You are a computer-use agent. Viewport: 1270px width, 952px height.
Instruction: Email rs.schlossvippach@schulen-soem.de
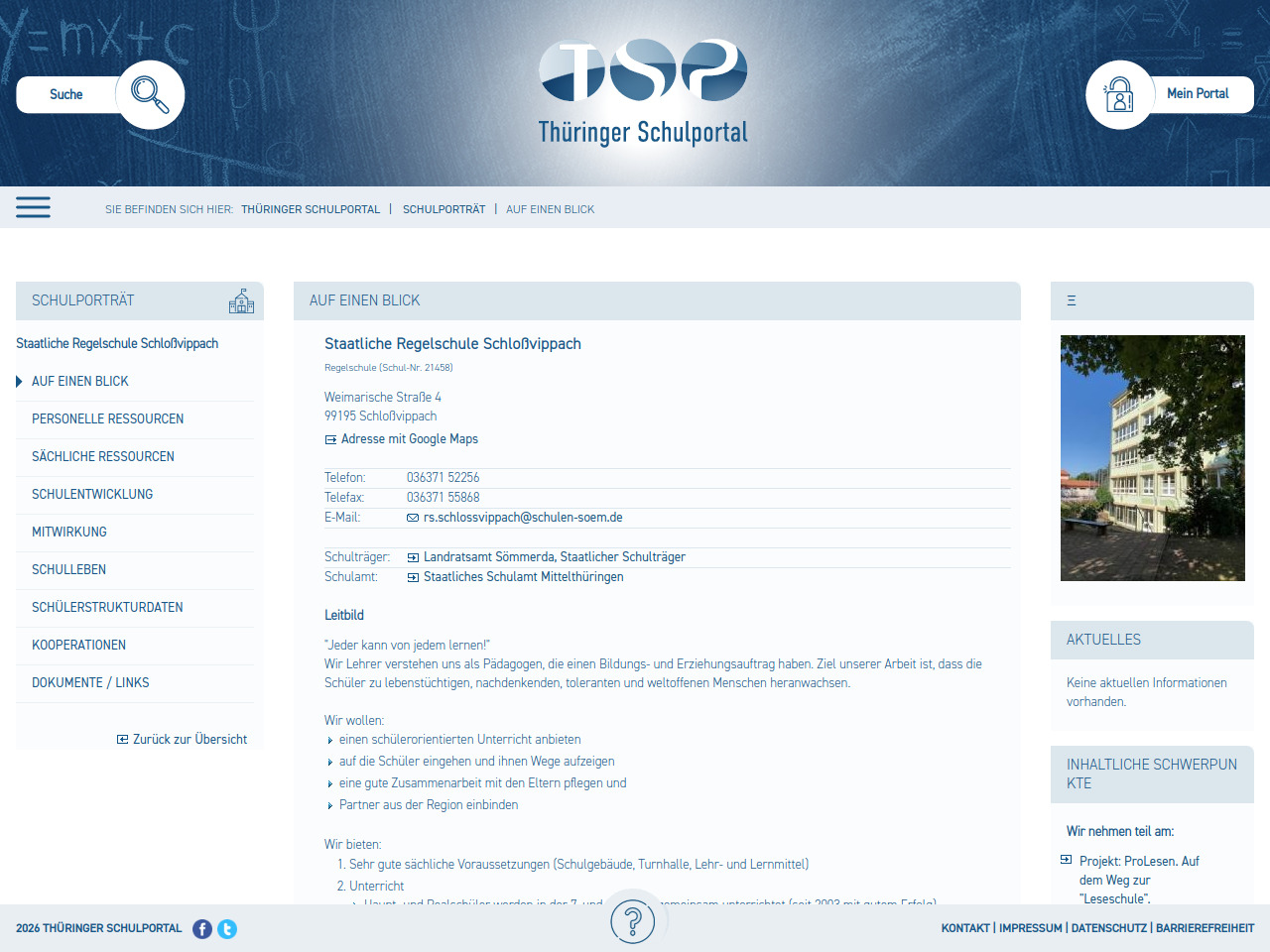(522, 518)
